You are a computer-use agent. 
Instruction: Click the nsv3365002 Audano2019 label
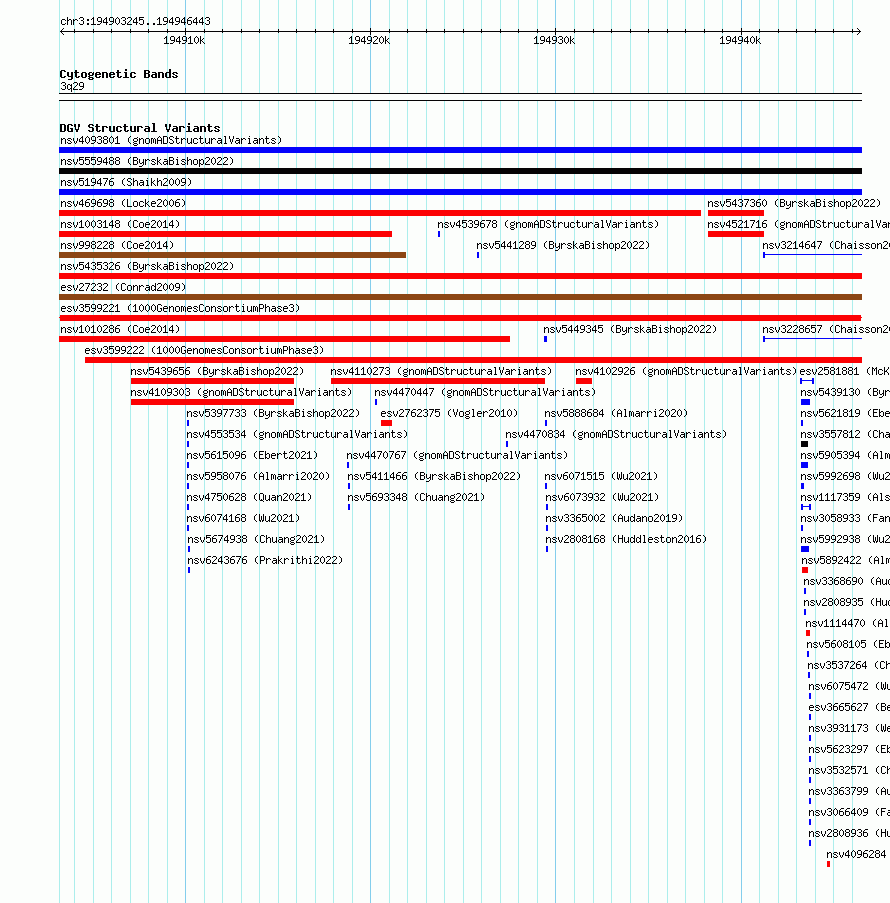(615, 519)
